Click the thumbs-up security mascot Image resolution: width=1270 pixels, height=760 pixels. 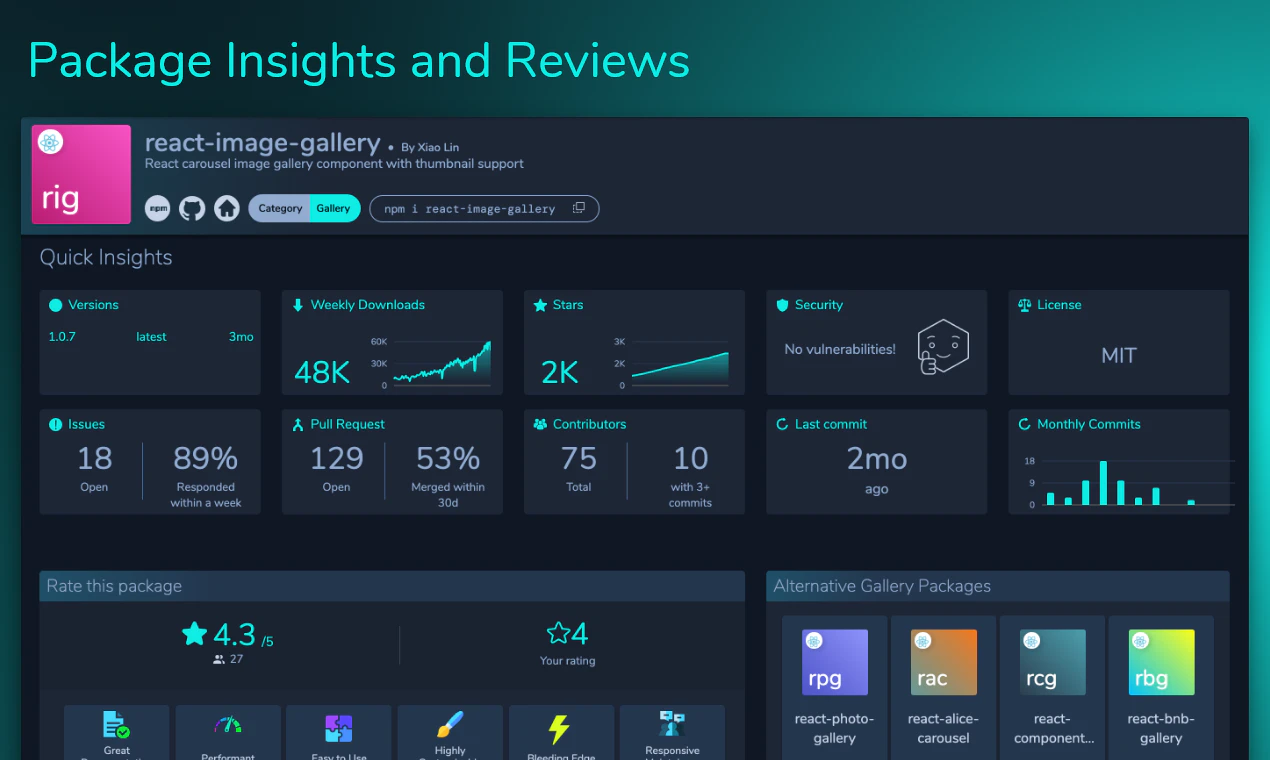(x=943, y=347)
